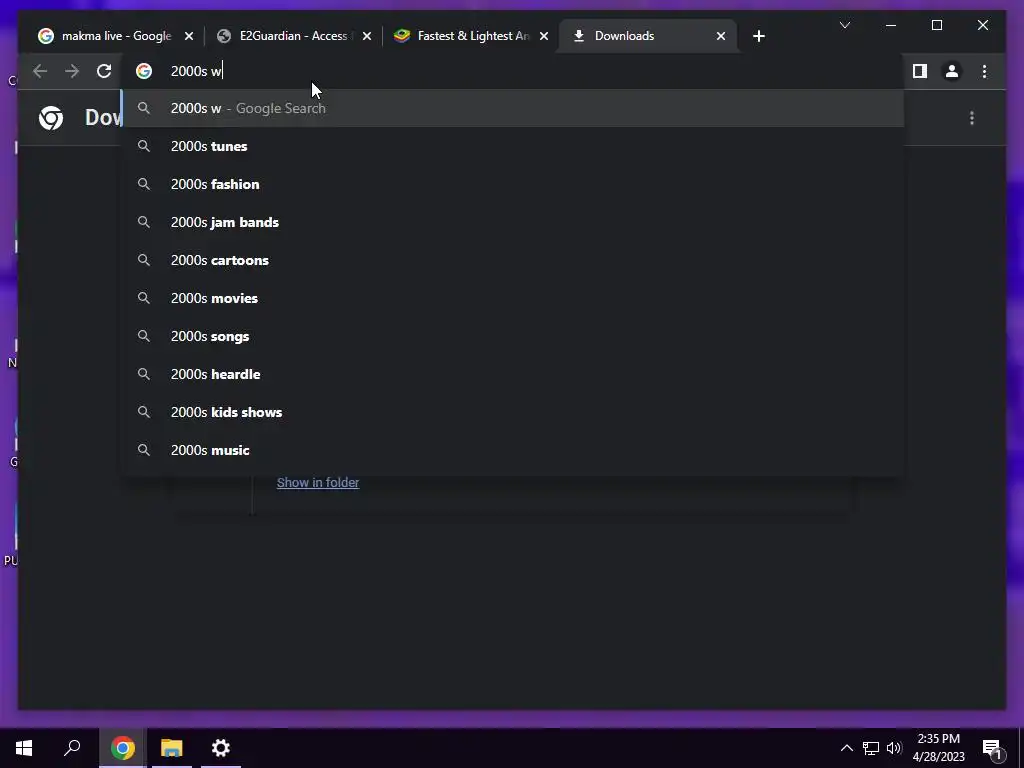This screenshot has height=768, width=1024.
Task: Close the Fastest & Lightest tab
Action: (544, 36)
